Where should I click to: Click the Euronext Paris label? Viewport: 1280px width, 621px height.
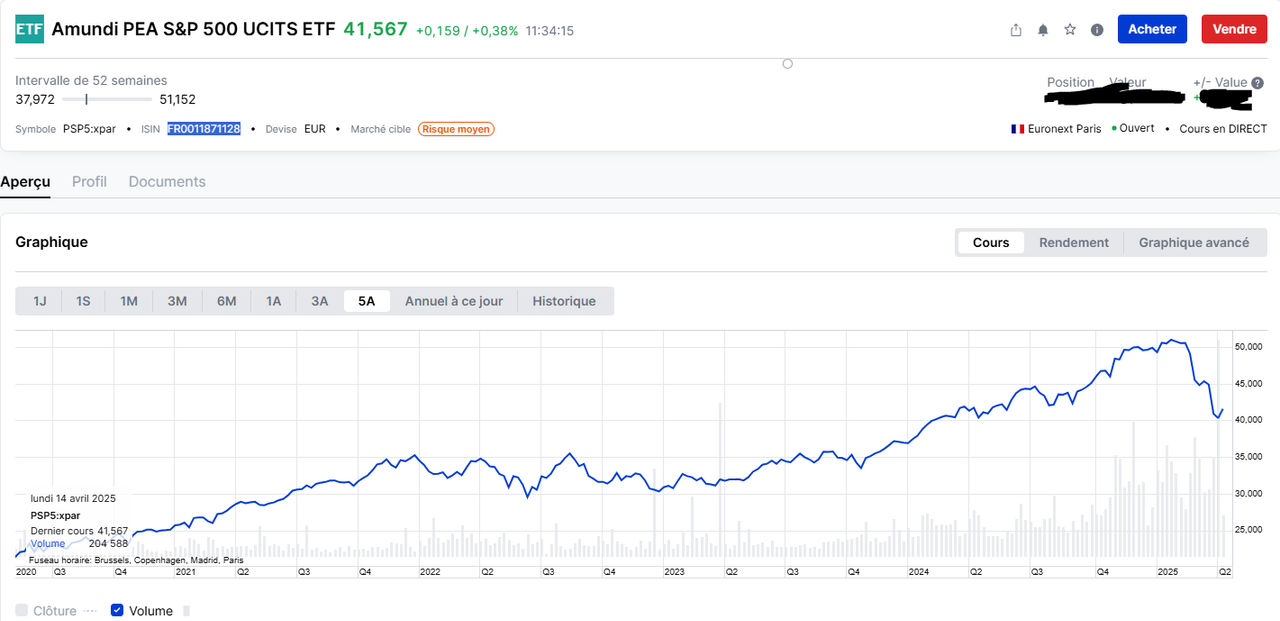click(x=1064, y=129)
